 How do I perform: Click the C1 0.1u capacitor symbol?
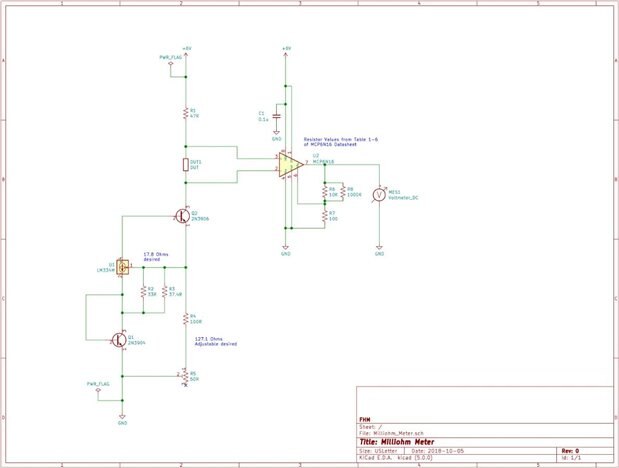pos(276,117)
